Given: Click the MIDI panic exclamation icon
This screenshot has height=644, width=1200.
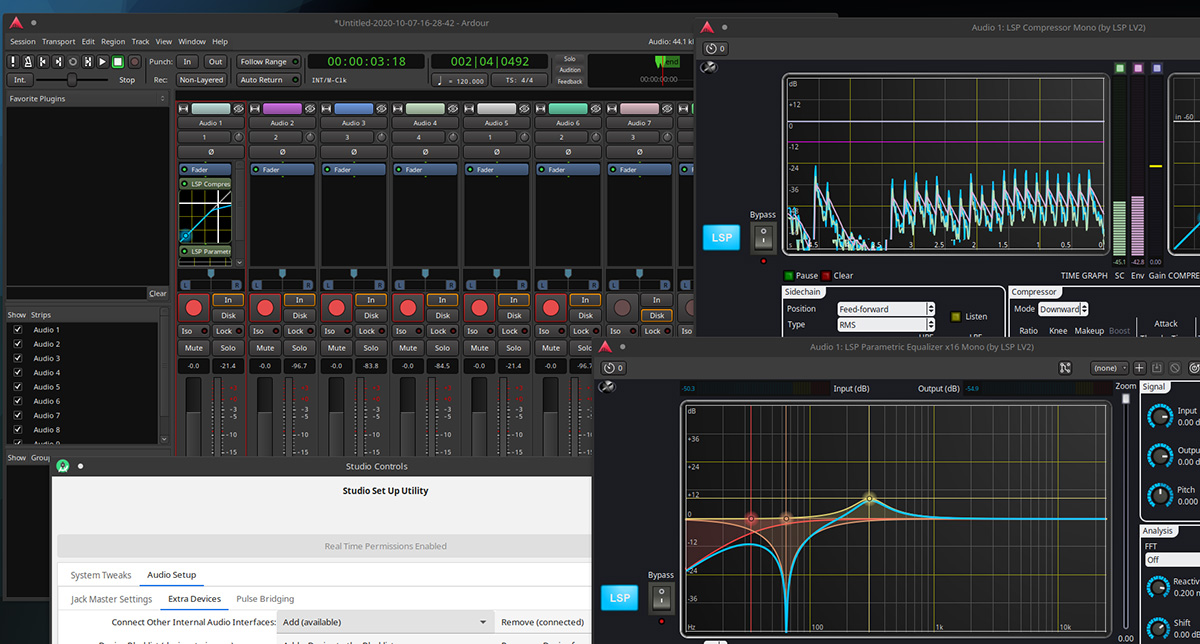Looking at the screenshot, I should 13,62.
